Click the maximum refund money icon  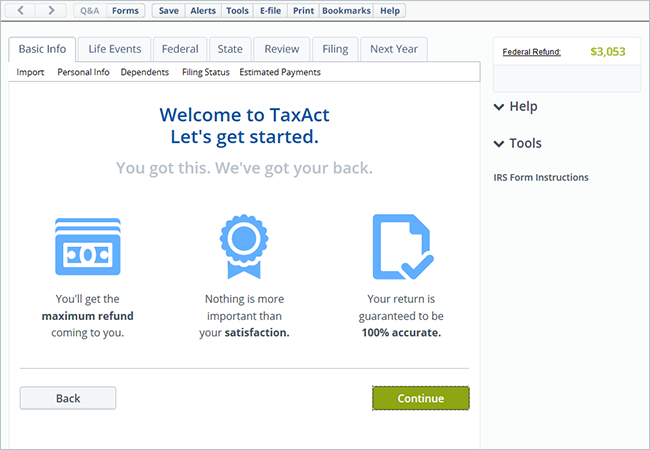coord(88,246)
